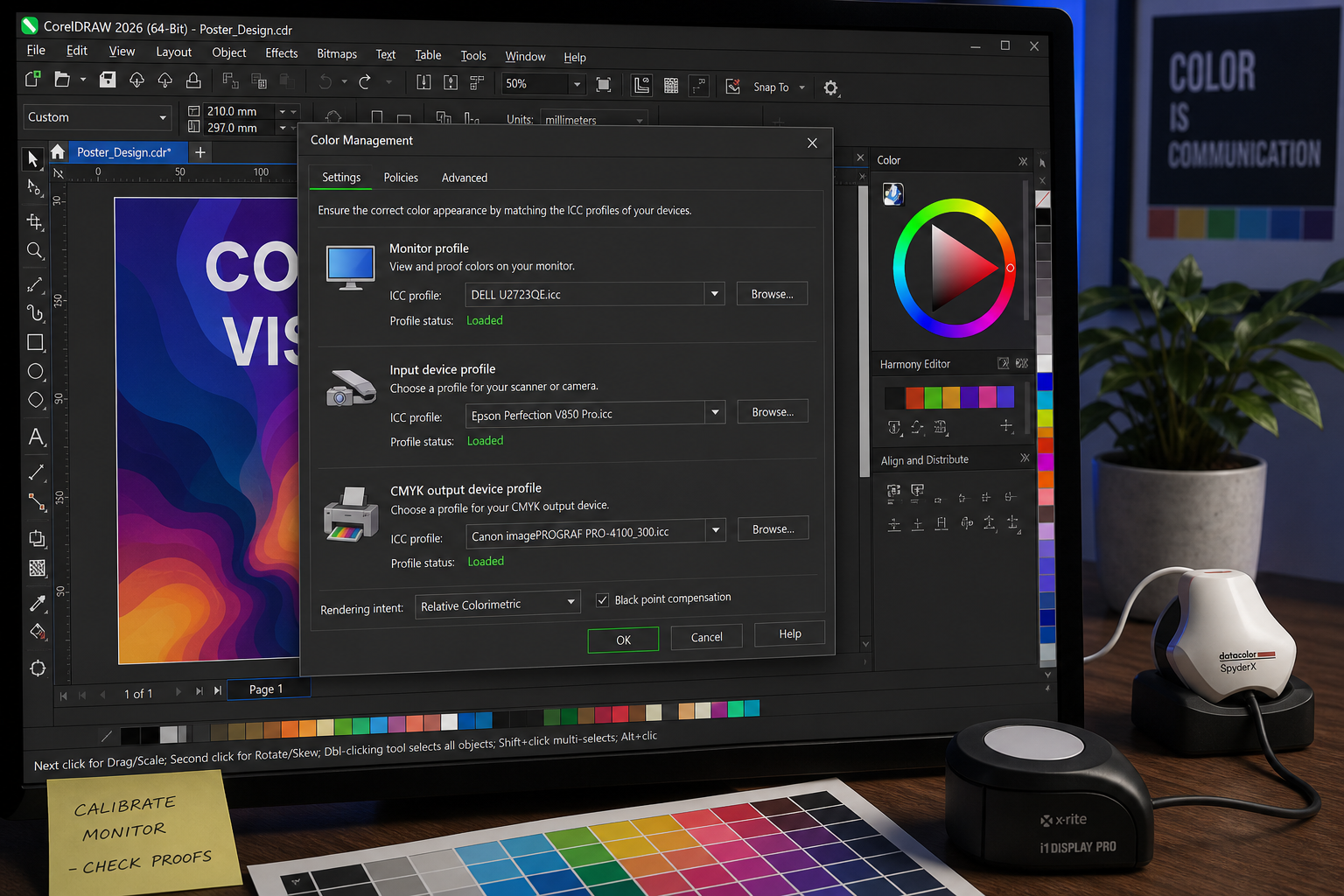Screen dimensions: 1344x896
Task: Open the Bitmaps menu
Action: pyautogui.click(x=337, y=54)
